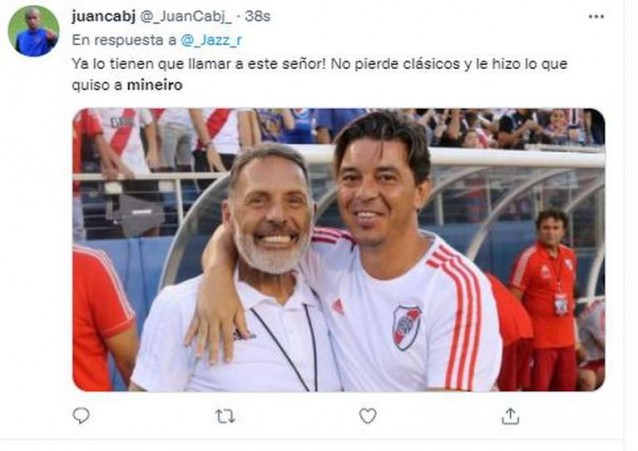Click the display name juancabj

[x=103, y=16]
